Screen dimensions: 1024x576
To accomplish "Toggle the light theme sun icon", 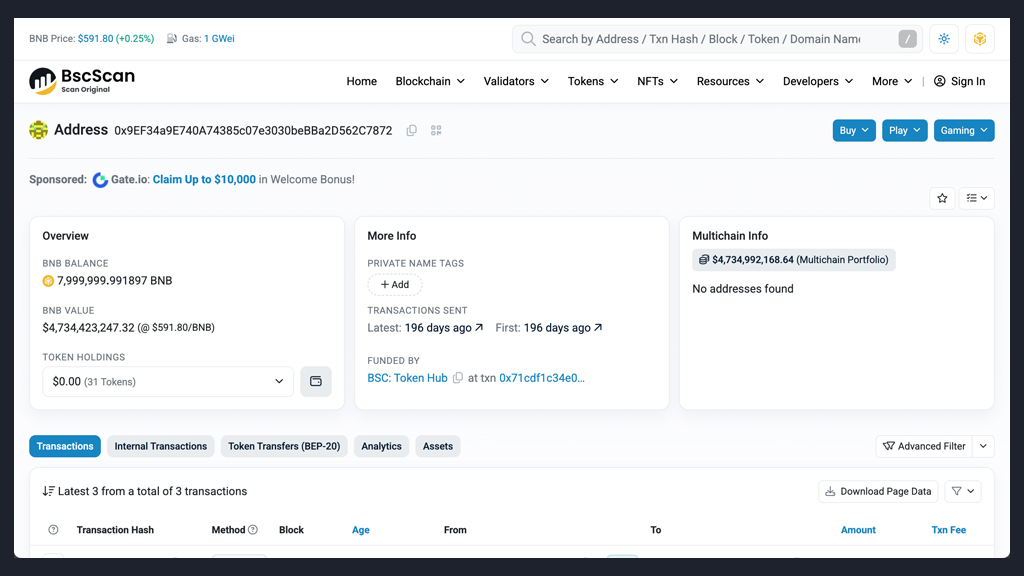I will coord(944,39).
